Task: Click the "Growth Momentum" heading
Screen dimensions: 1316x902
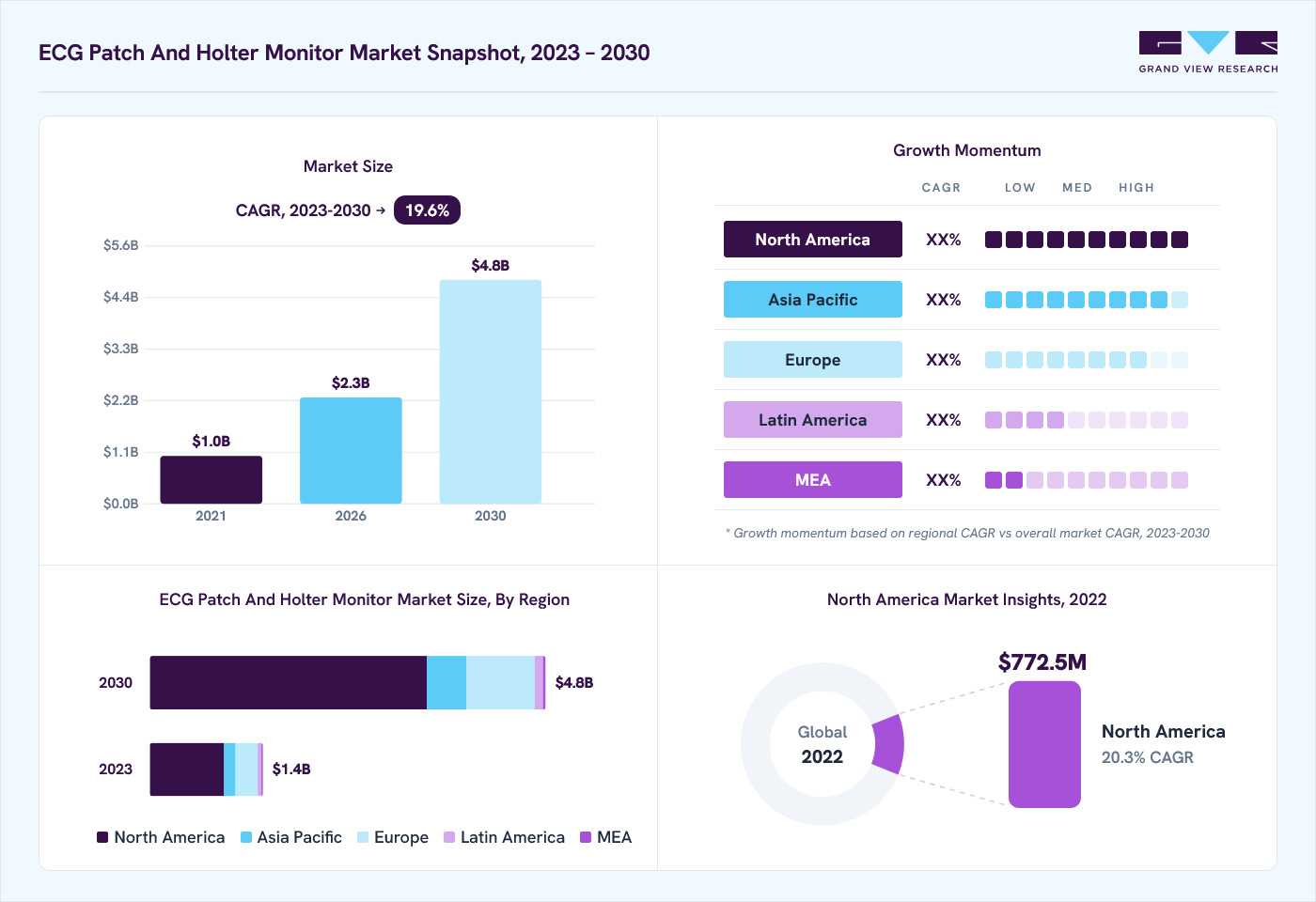Action: coord(967,150)
